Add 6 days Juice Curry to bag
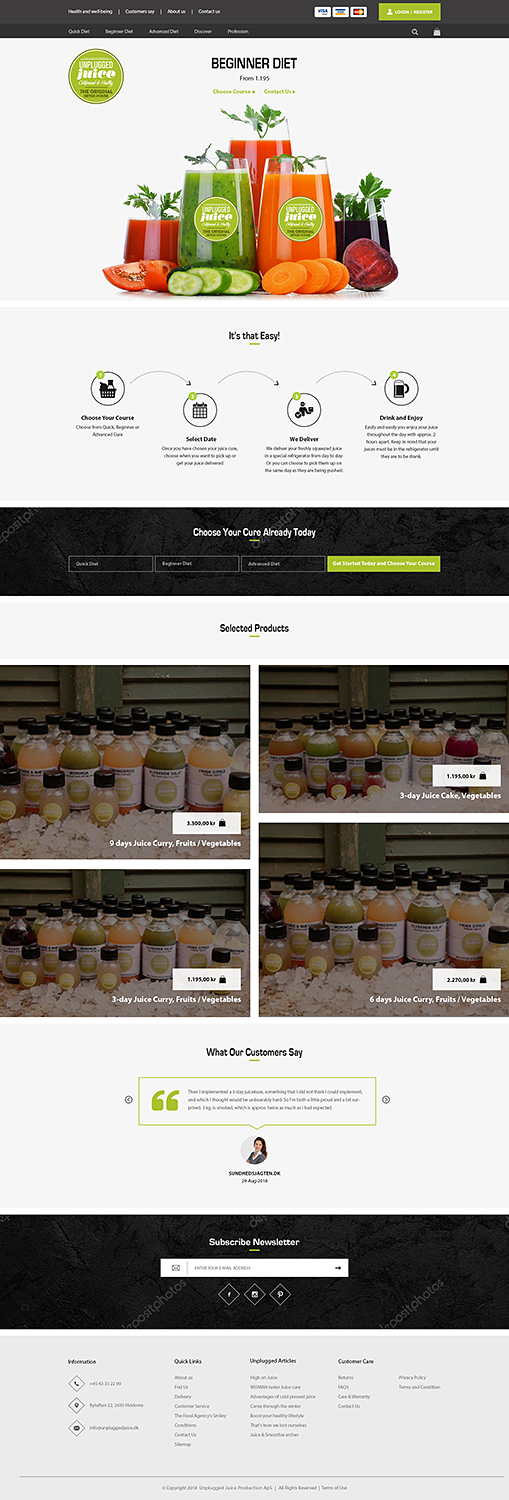The width and height of the screenshot is (509, 1500). pyautogui.click(x=482, y=979)
